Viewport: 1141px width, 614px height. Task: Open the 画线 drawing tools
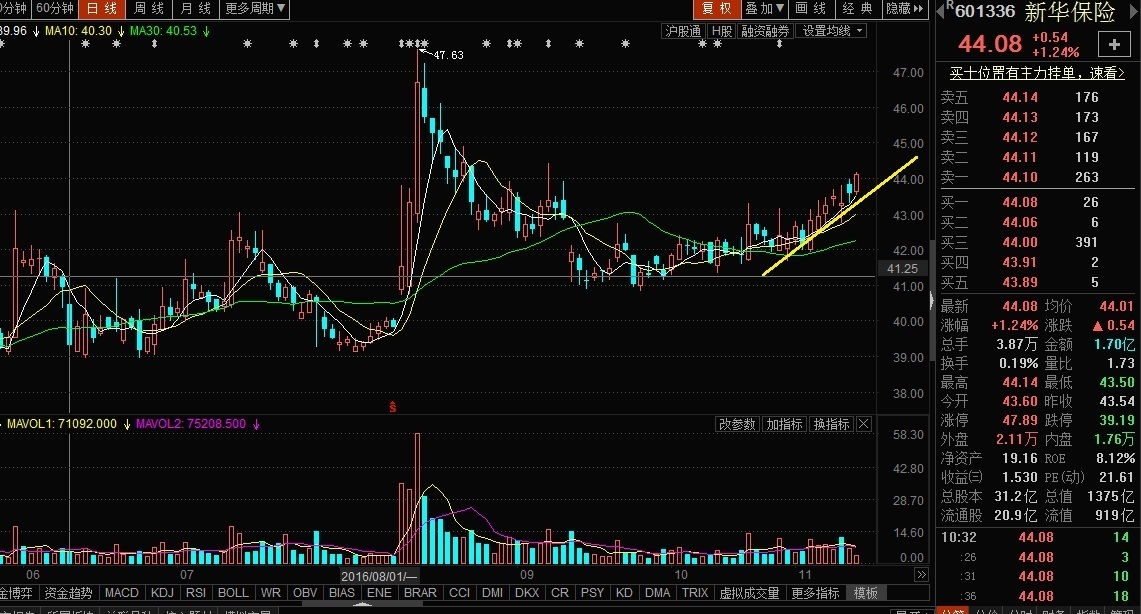click(811, 9)
